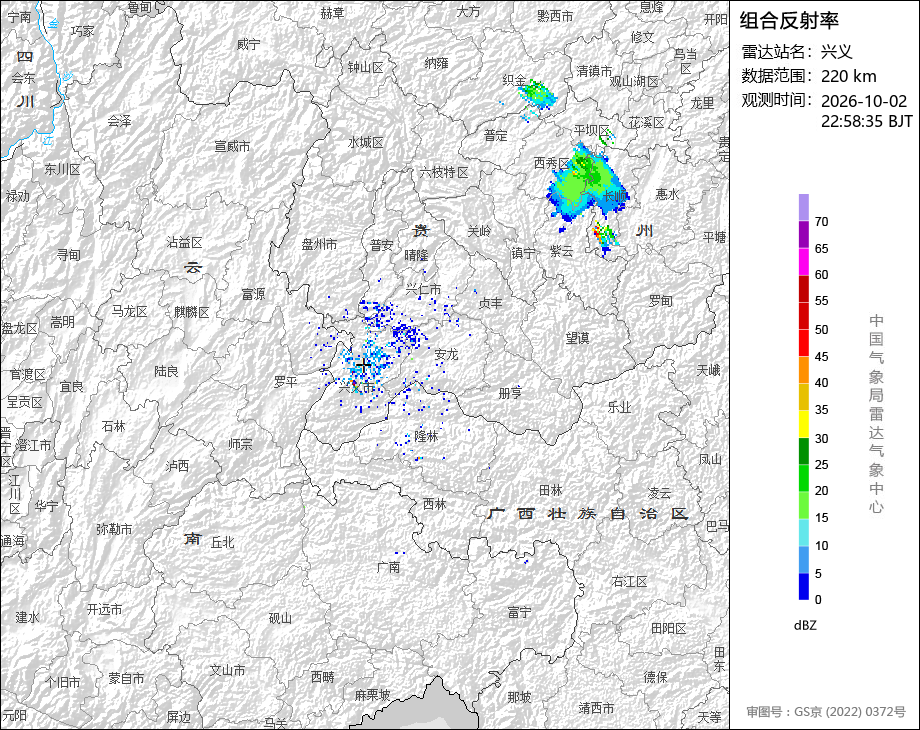This screenshot has height=730, width=920.
Task: Click the legend value 45
Action: (821, 357)
